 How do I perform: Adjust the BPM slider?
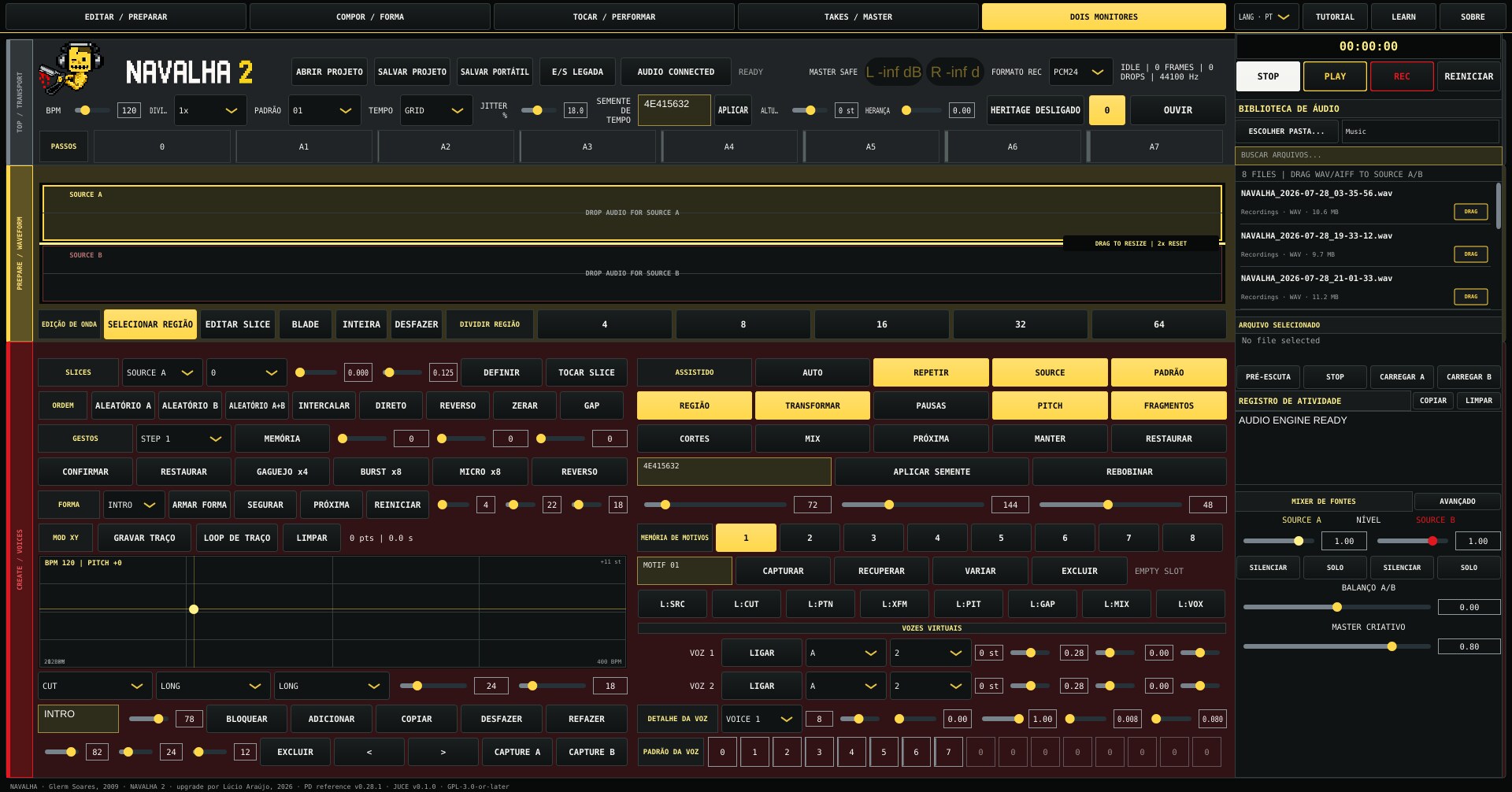[92, 110]
